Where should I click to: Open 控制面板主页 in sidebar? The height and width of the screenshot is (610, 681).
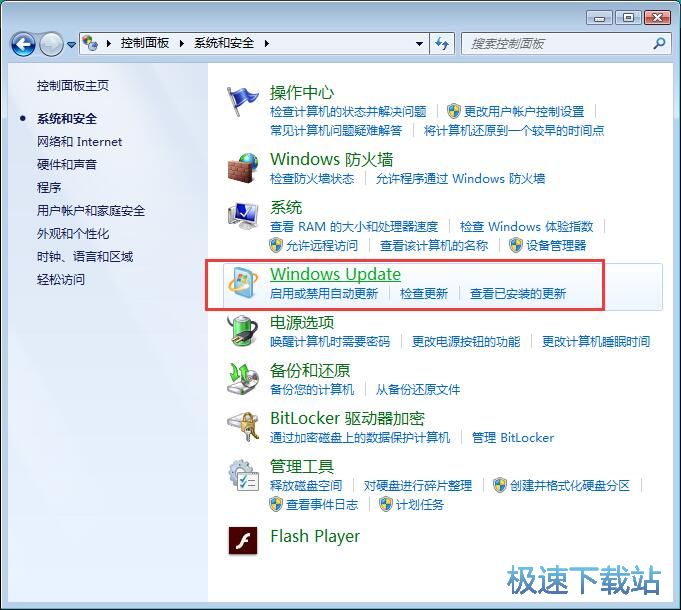pos(73,86)
